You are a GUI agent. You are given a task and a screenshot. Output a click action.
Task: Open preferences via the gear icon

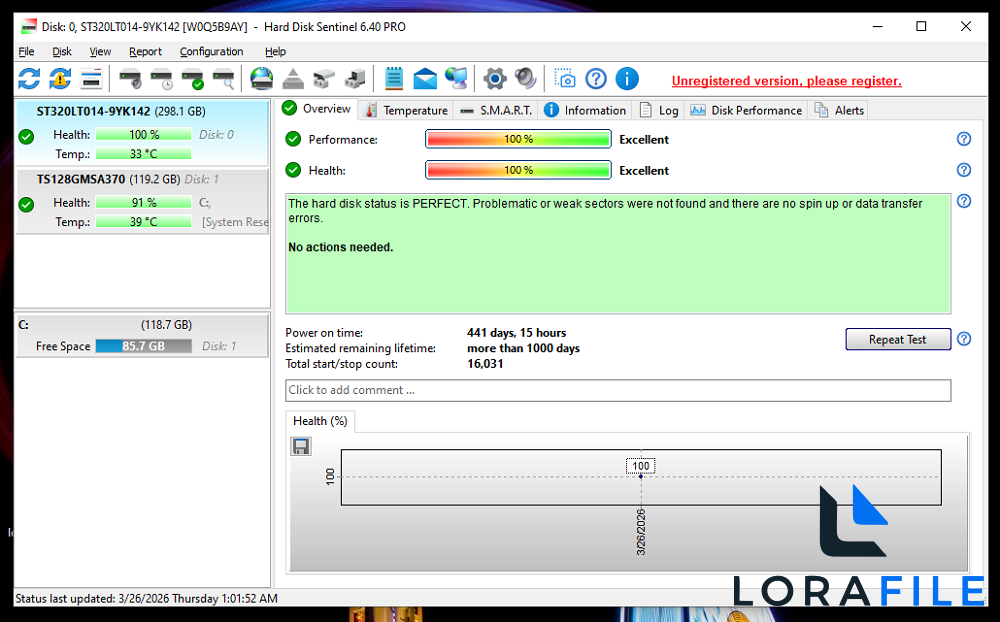pyautogui.click(x=493, y=78)
